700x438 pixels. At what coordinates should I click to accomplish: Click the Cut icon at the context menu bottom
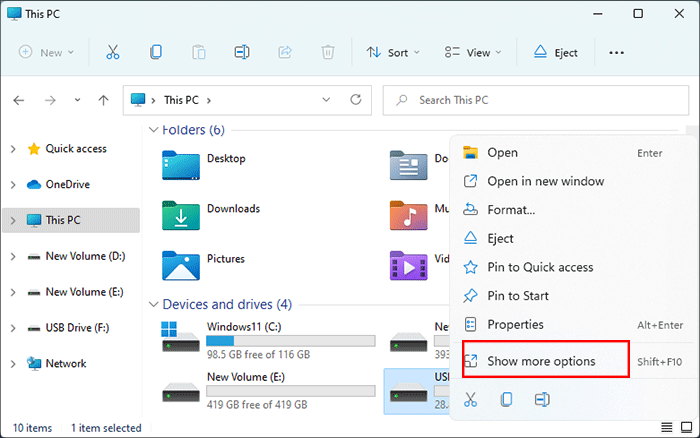point(471,399)
